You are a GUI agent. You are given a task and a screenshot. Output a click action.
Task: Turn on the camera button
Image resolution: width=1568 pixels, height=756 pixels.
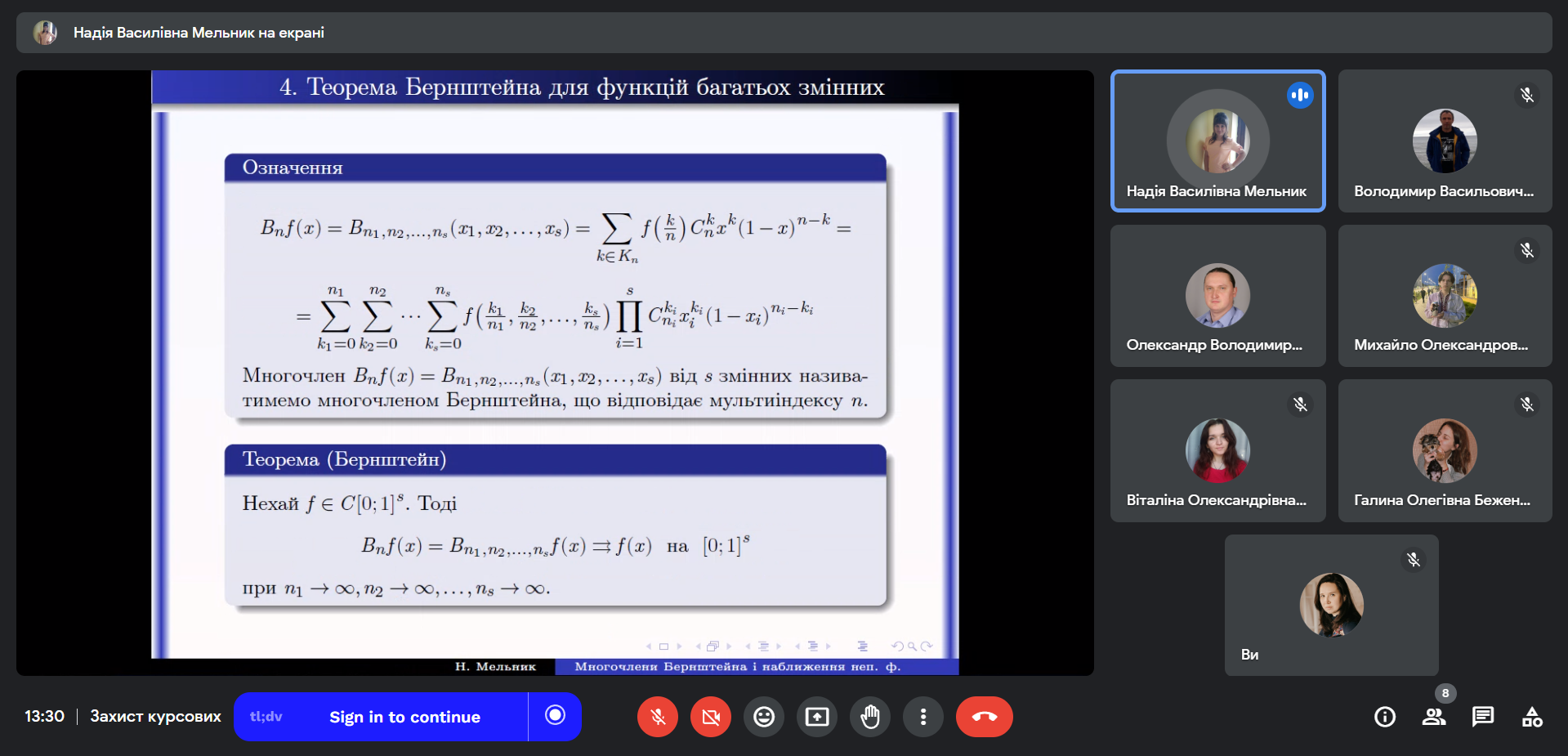(x=711, y=717)
